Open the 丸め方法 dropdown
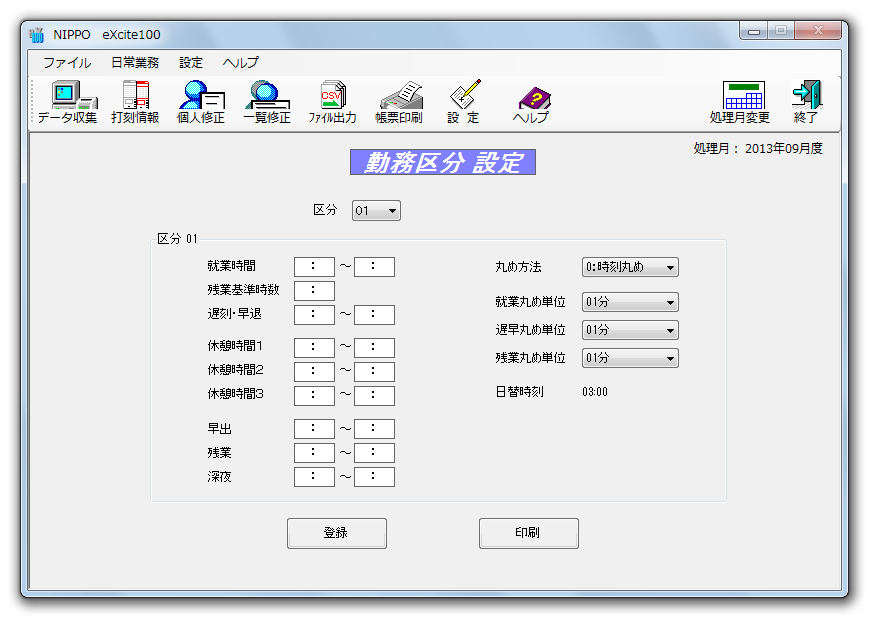The height and width of the screenshot is (618, 869). (x=630, y=267)
